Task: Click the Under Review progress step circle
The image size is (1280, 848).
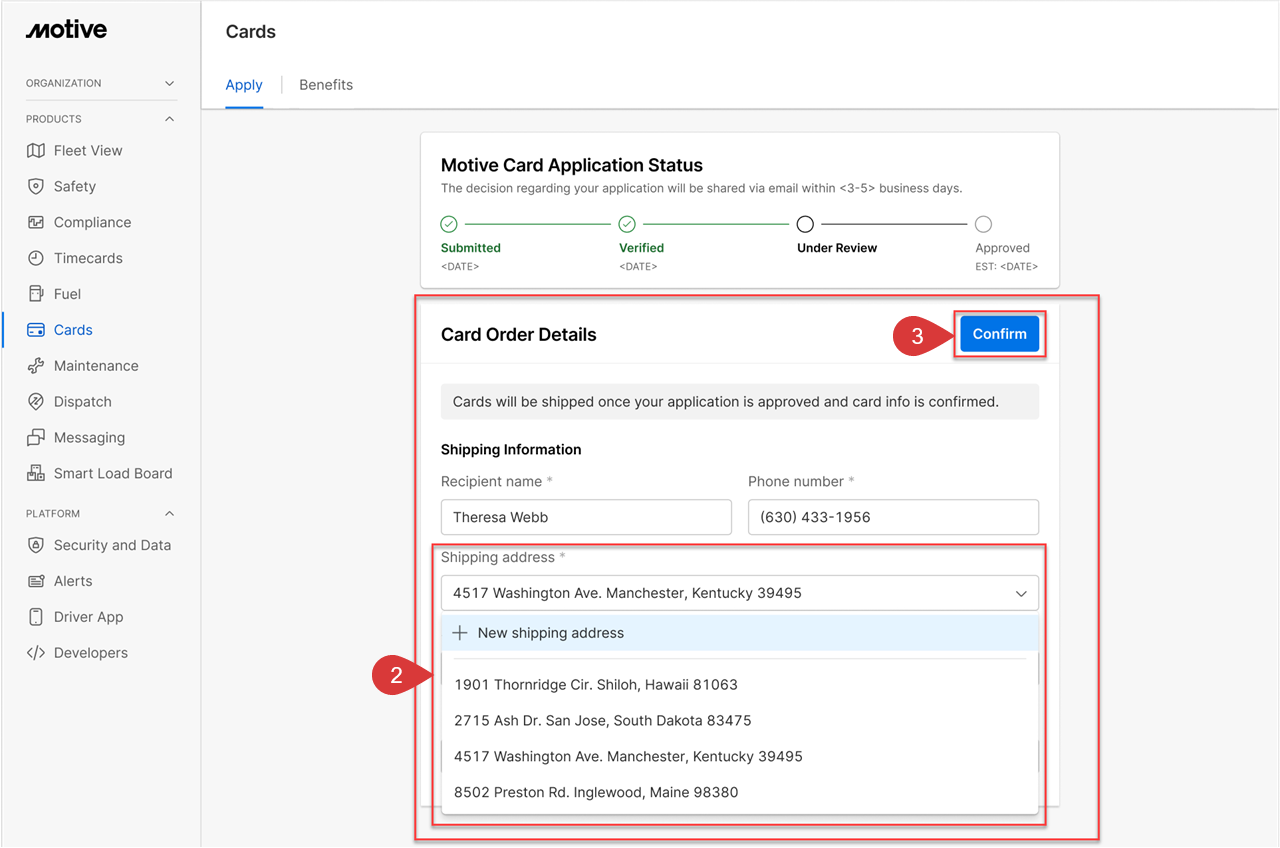Action: [x=805, y=225]
